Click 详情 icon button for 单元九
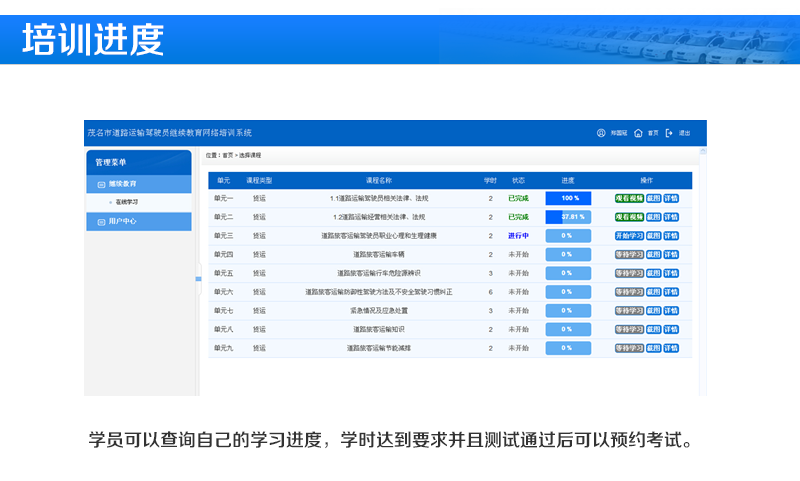The image size is (800, 481). 671,348
